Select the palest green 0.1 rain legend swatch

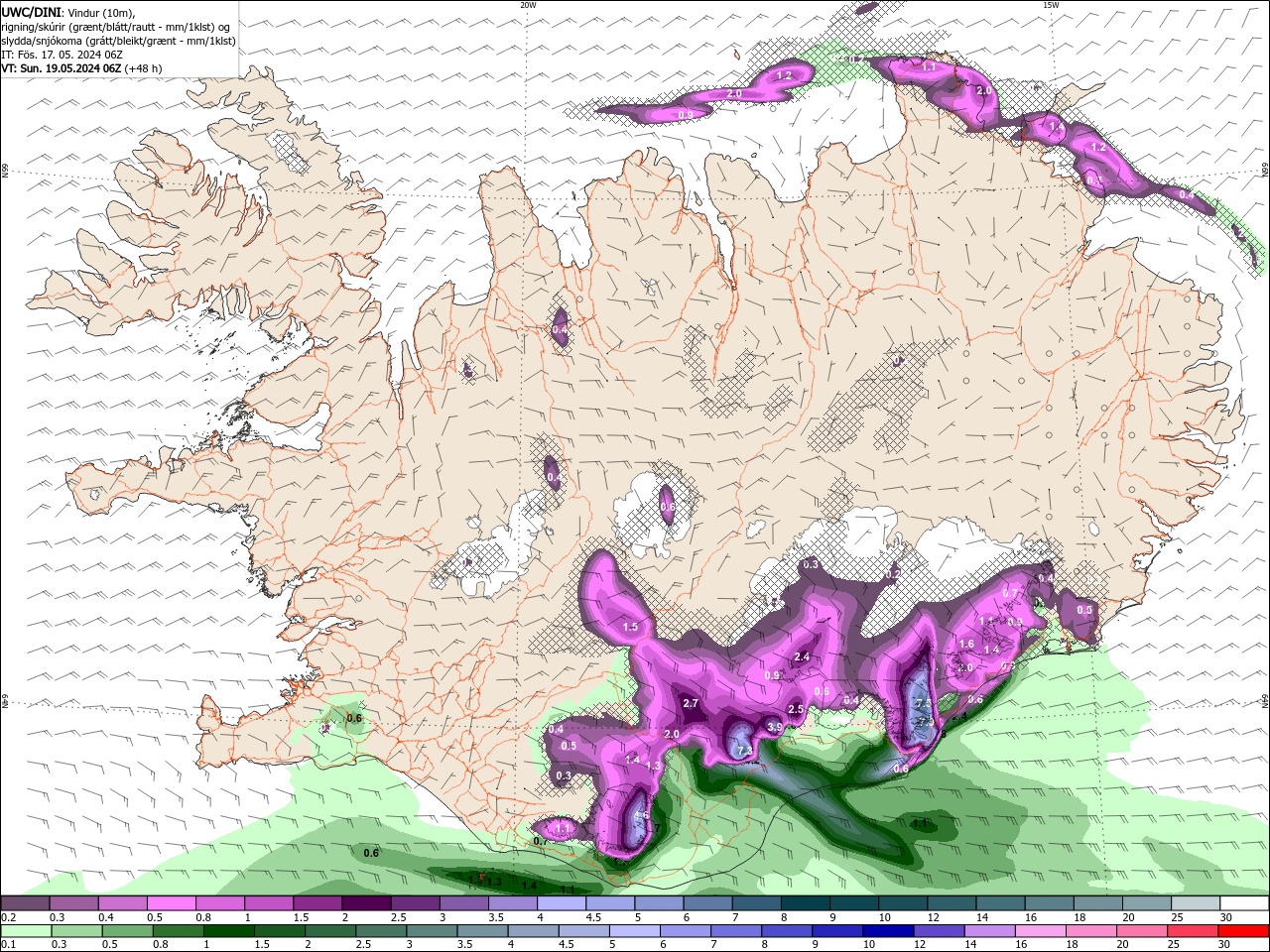pyautogui.click(x=26, y=931)
